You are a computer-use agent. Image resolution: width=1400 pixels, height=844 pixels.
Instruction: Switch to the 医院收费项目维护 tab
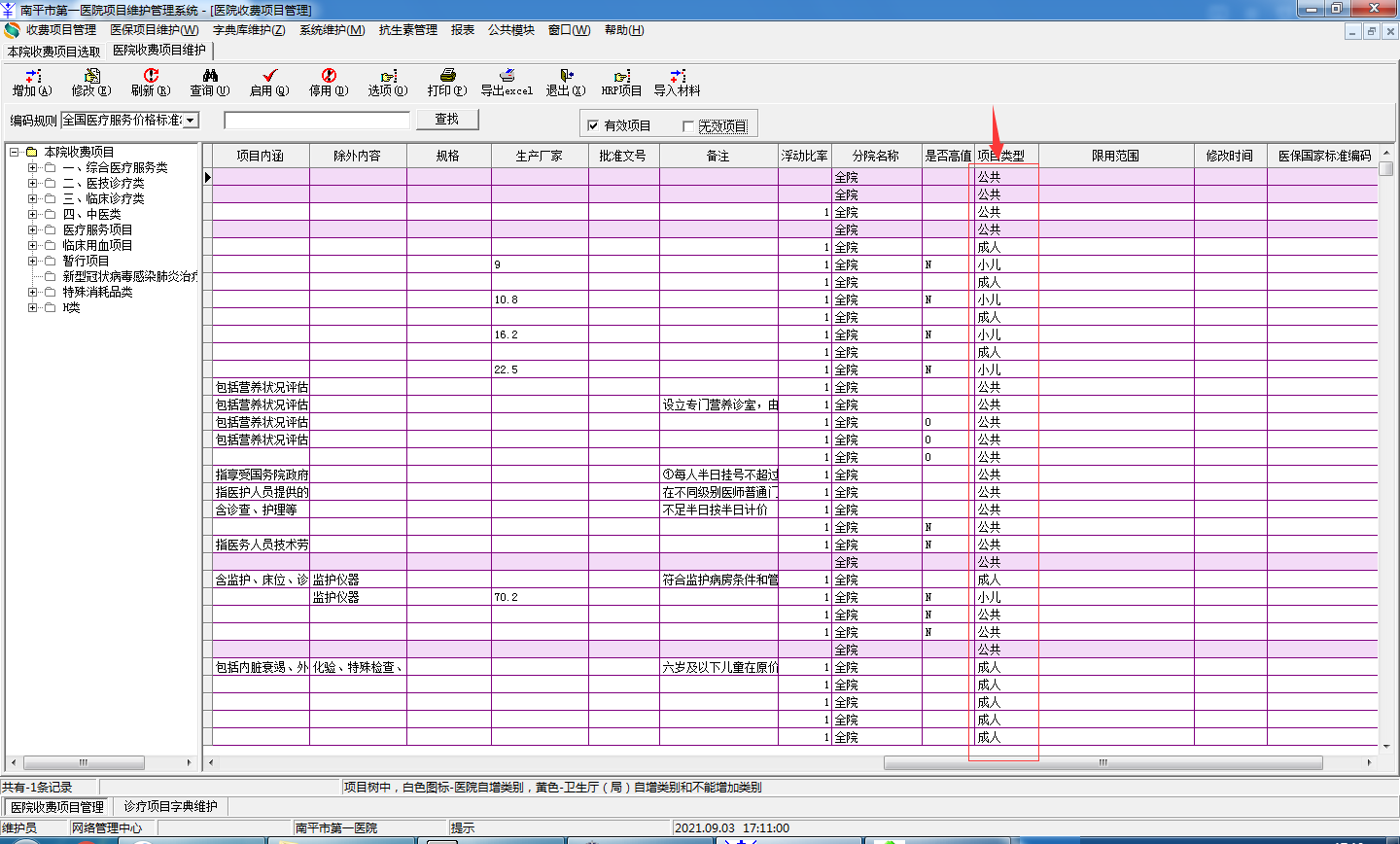(x=159, y=50)
